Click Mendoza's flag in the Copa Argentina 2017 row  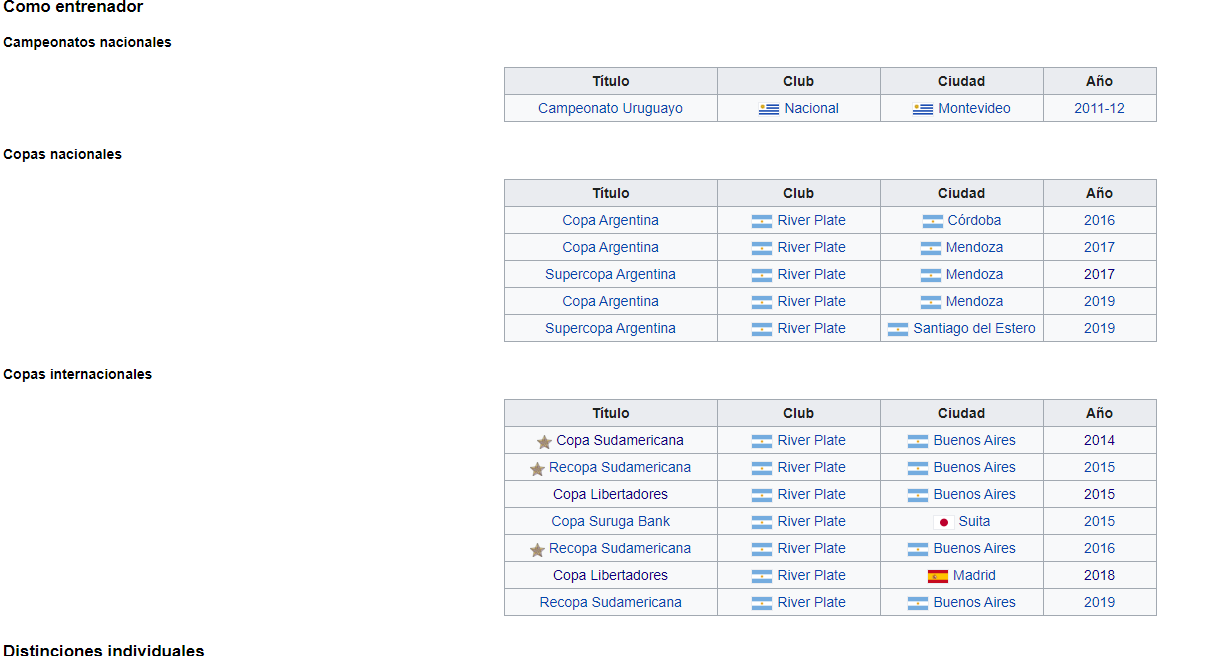click(931, 248)
